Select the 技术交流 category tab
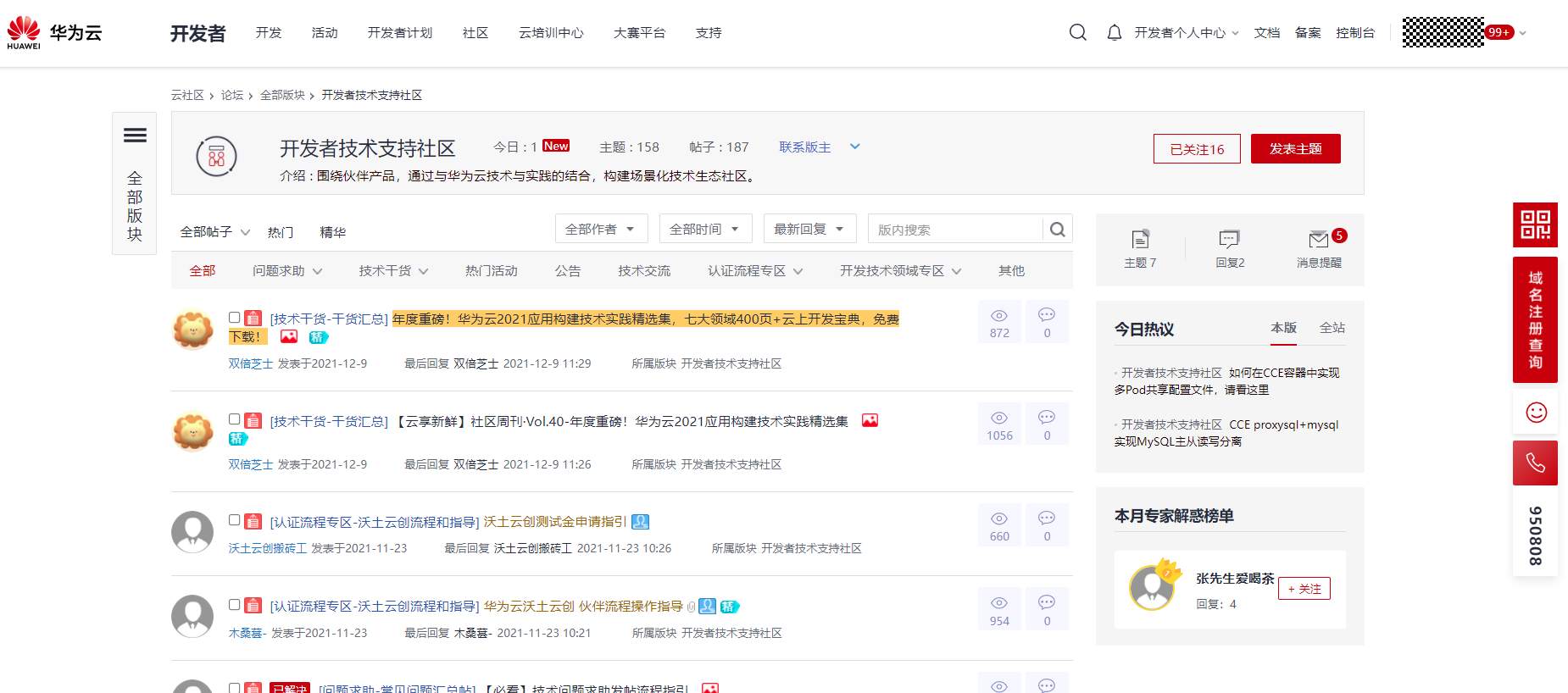 (644, 271)
